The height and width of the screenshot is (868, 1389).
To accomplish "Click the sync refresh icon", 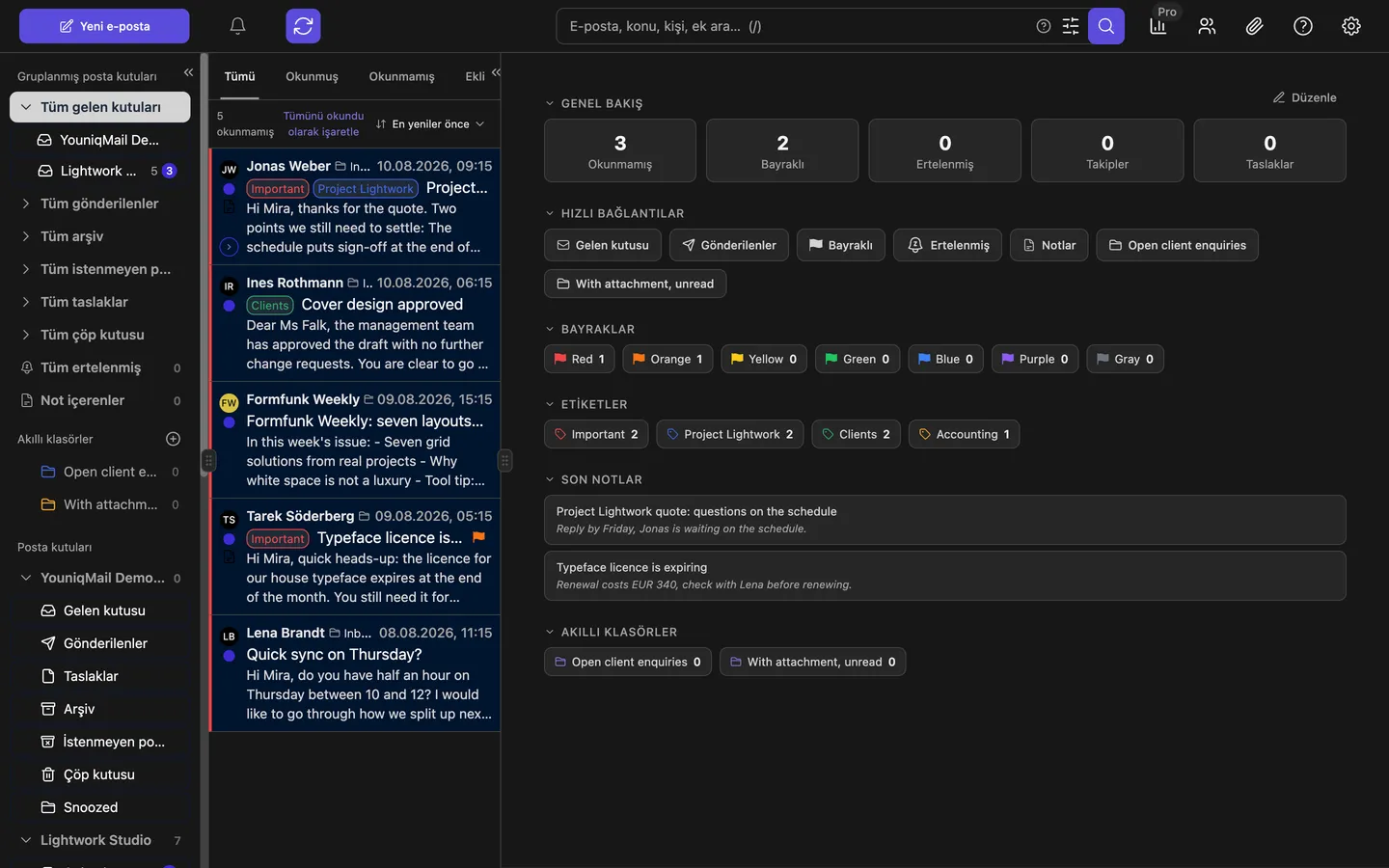I will click(303, 26).
